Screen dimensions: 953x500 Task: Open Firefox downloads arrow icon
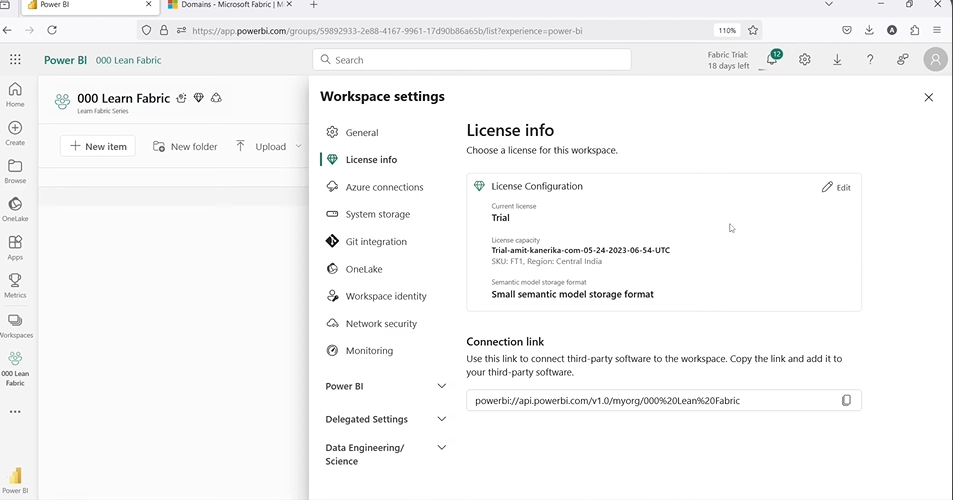(869, 30)
